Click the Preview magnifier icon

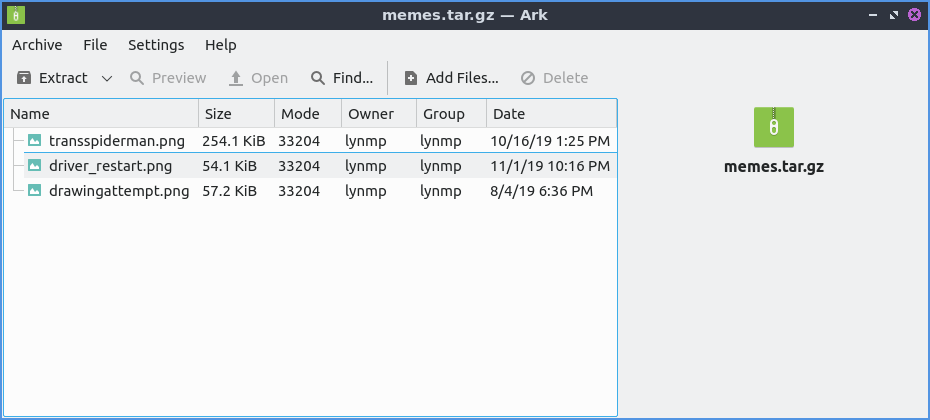[x=137, y=78]
